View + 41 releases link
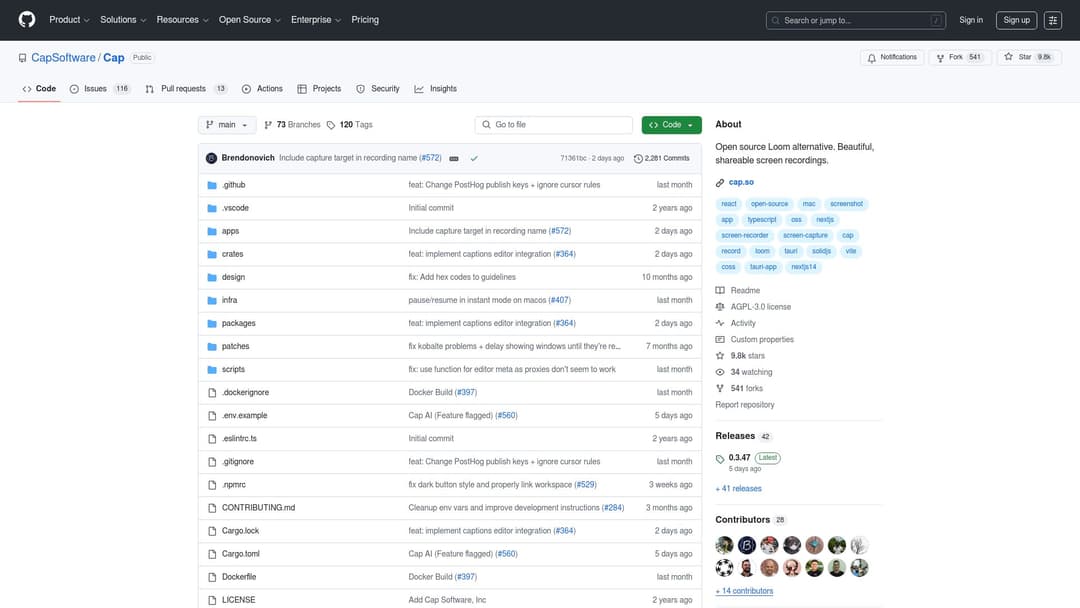 [x=738, y=489]
